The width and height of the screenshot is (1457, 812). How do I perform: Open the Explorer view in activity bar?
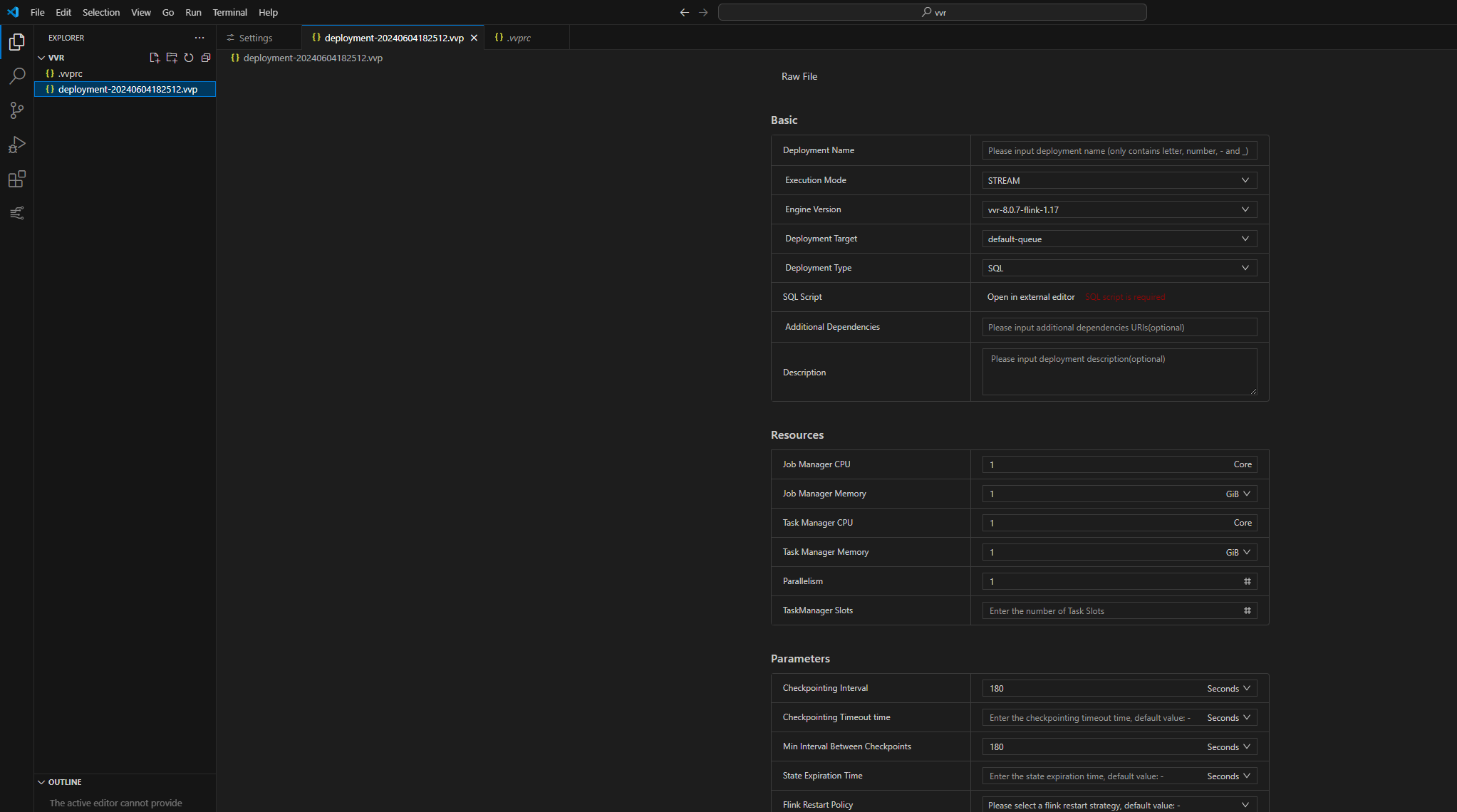point(17,42)
